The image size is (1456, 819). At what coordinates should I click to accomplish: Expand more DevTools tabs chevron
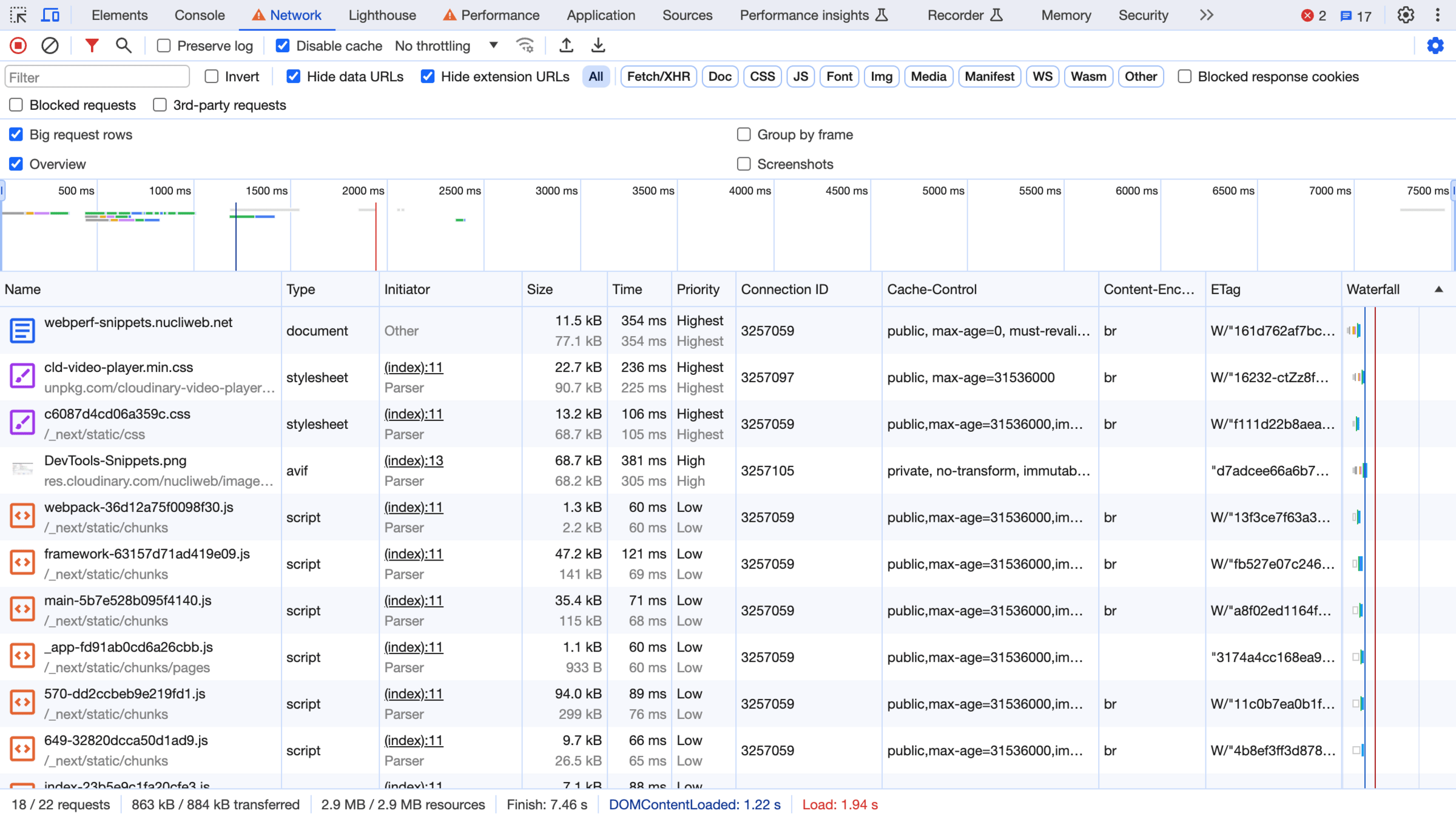(1207, 15)
